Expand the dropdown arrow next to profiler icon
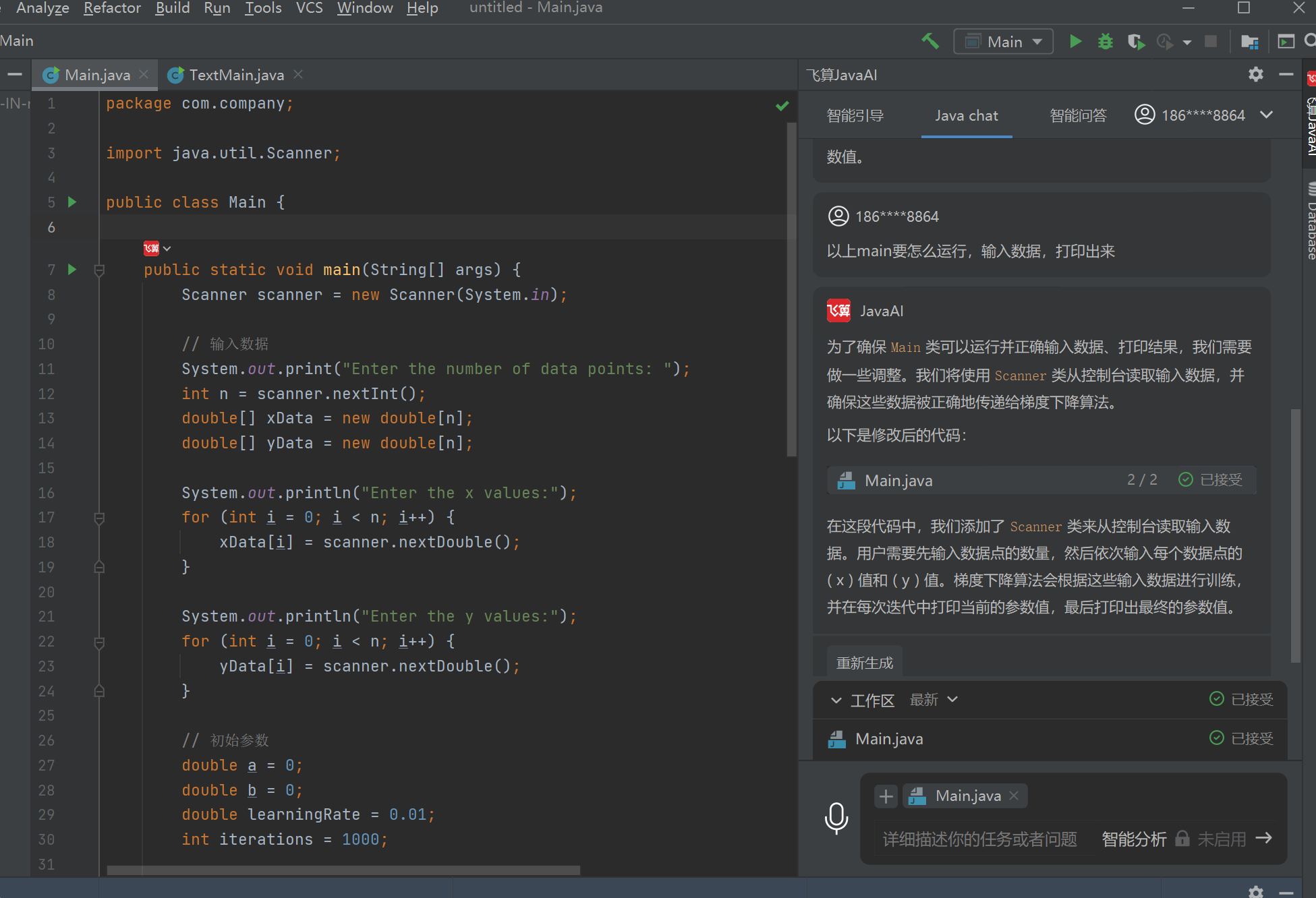1316x898 pixels. coord(1187,42)
